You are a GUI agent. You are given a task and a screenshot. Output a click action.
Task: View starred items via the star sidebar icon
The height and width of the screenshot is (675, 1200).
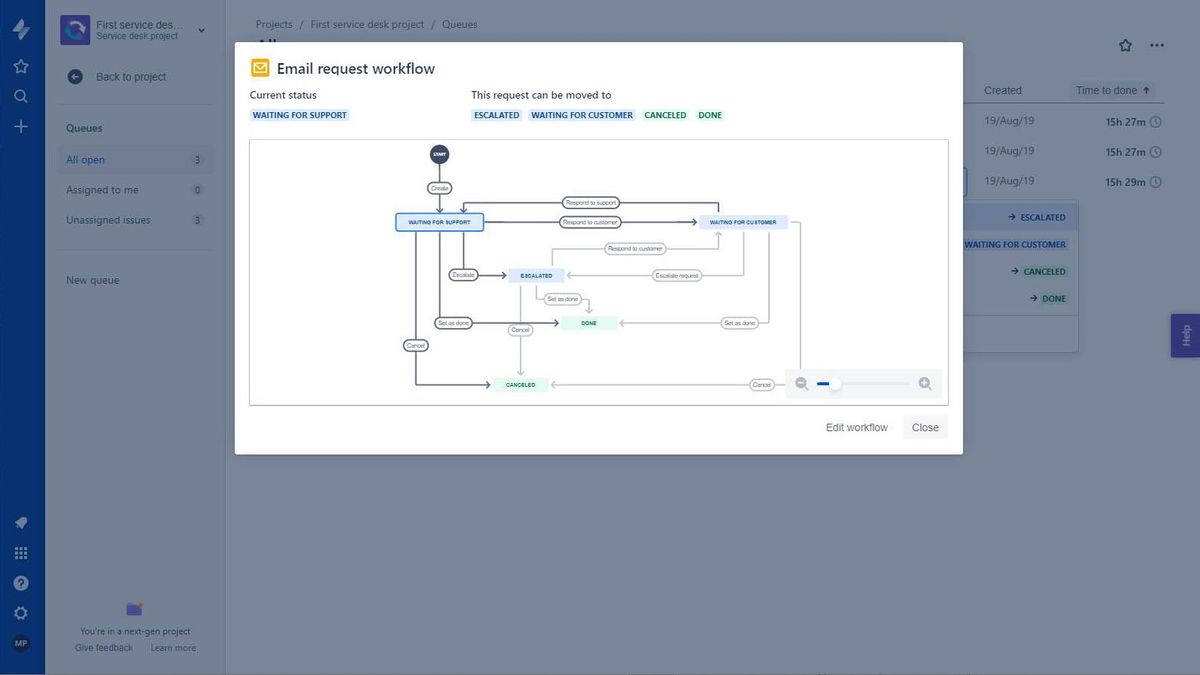click(x=21, y=65)
